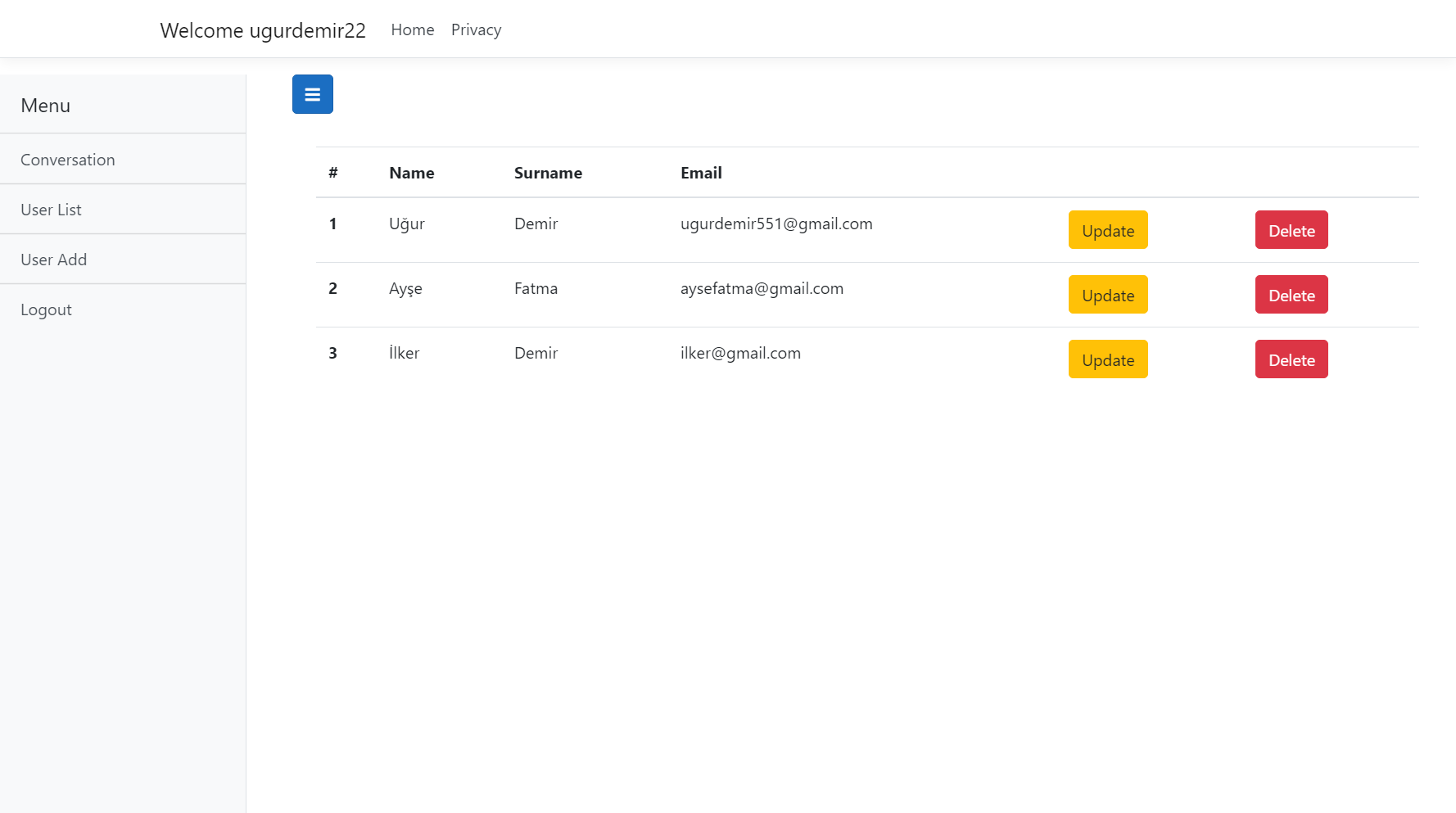Delete the user Uğur Demir
1456x813 pixels.
tap(1291, 230)
